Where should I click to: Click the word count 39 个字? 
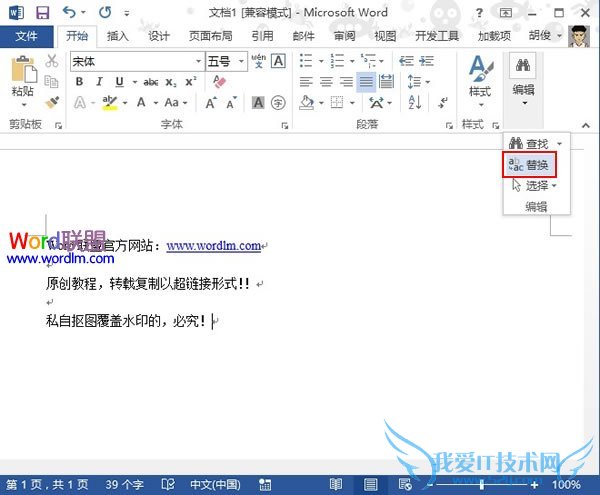[124, 485]
